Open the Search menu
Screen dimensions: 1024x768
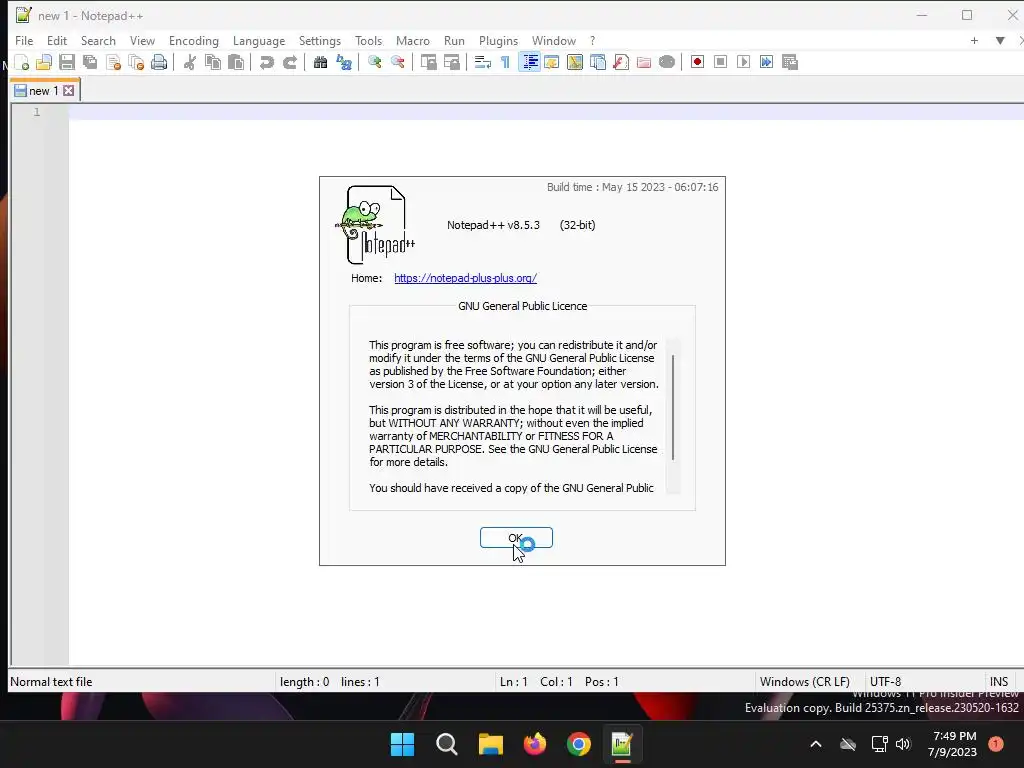(98, 40)
